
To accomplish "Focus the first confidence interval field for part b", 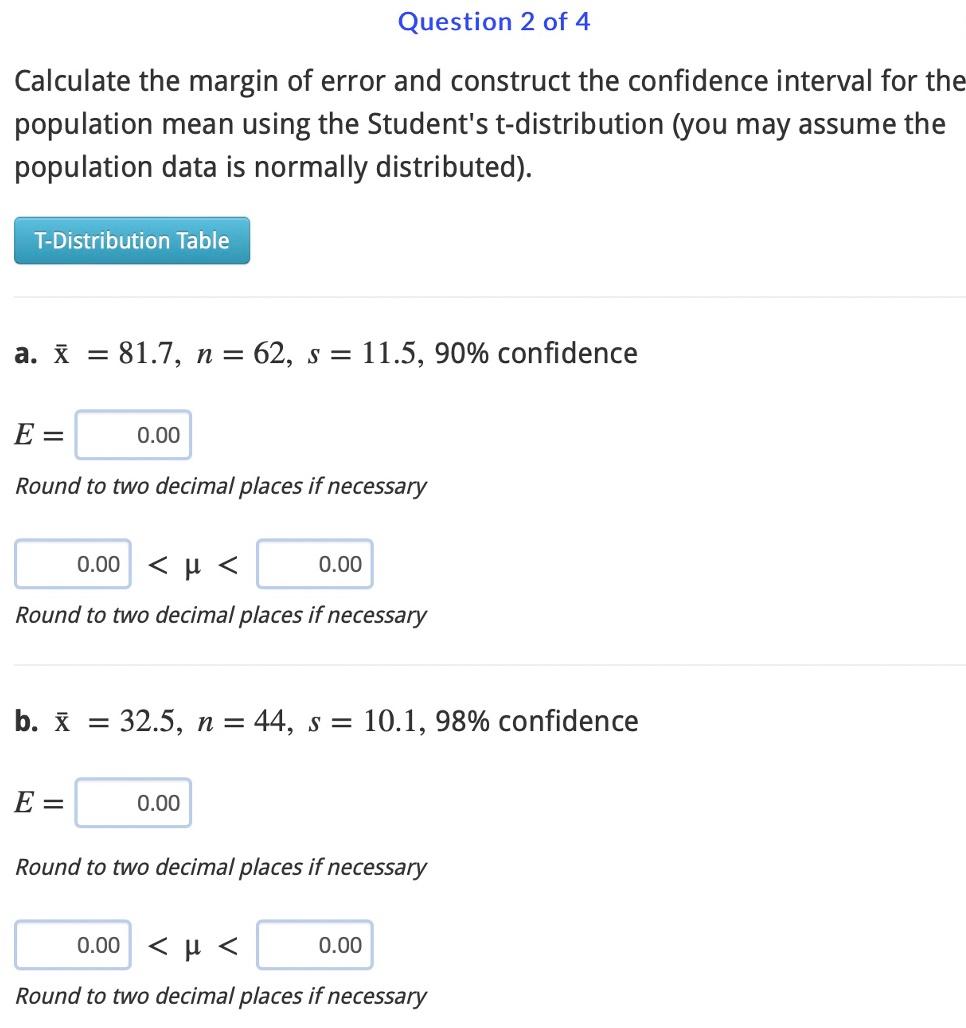I will click(x=73, y=944).
